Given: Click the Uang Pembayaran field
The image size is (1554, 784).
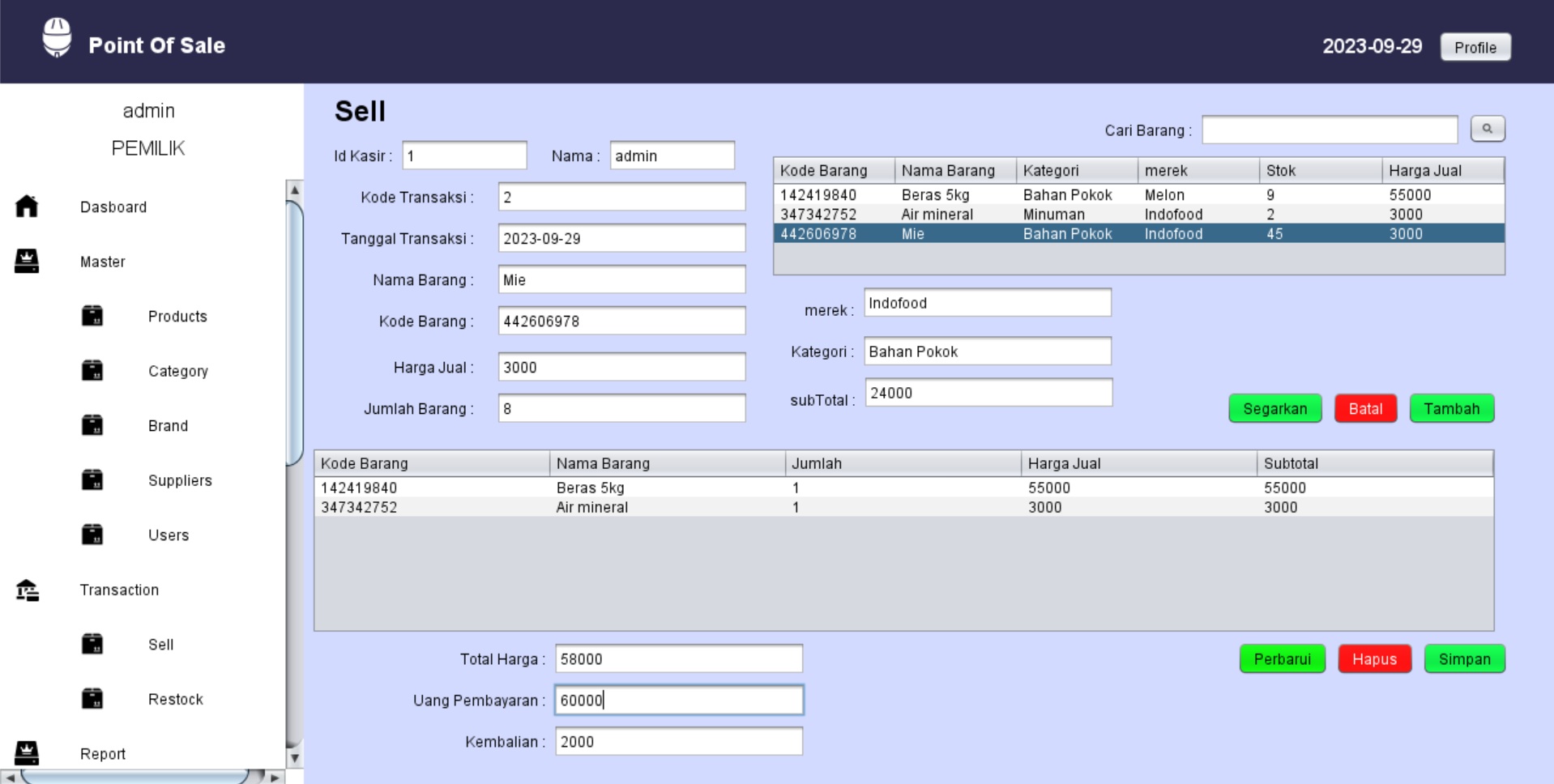Looking at the screenshot, I should 679,701.
